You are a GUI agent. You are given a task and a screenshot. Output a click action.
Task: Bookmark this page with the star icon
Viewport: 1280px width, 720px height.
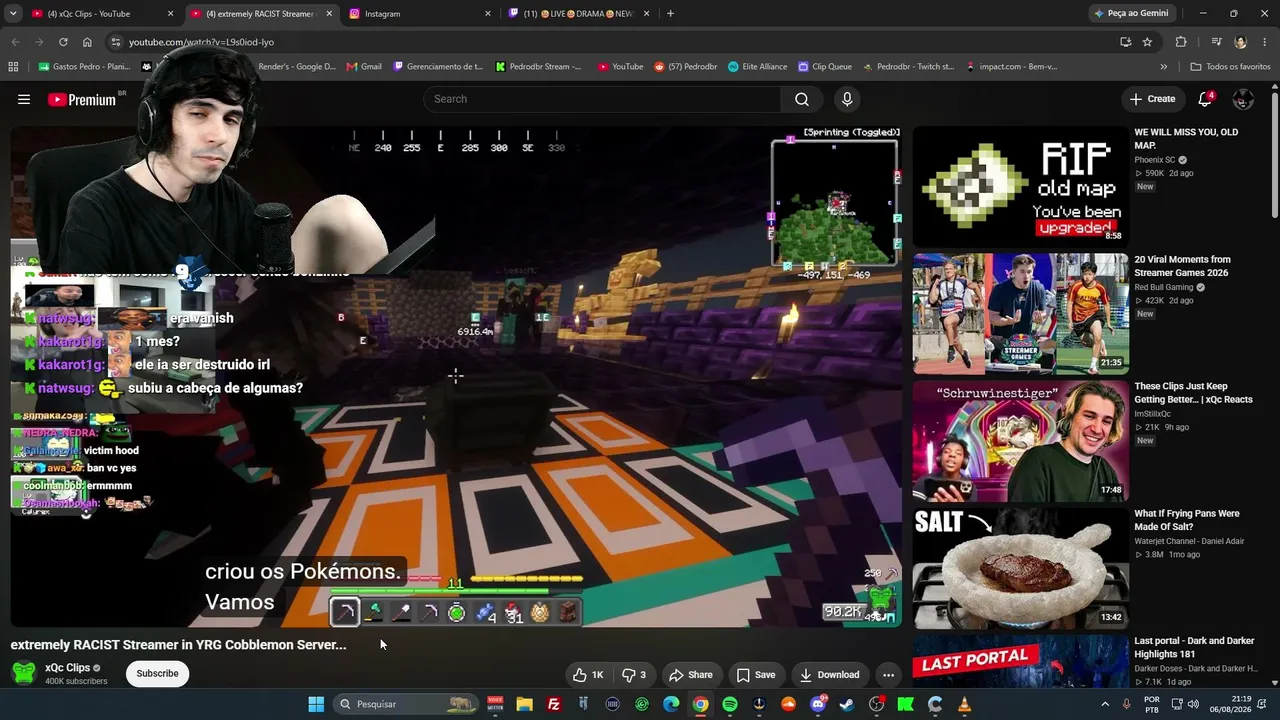(1147, 42)
